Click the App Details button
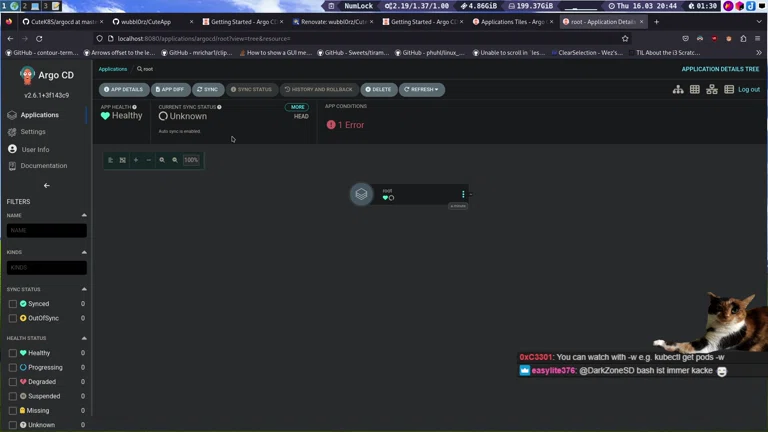This screenshot has height=432, width=768. pyautogui.click(x=124, y=90)
